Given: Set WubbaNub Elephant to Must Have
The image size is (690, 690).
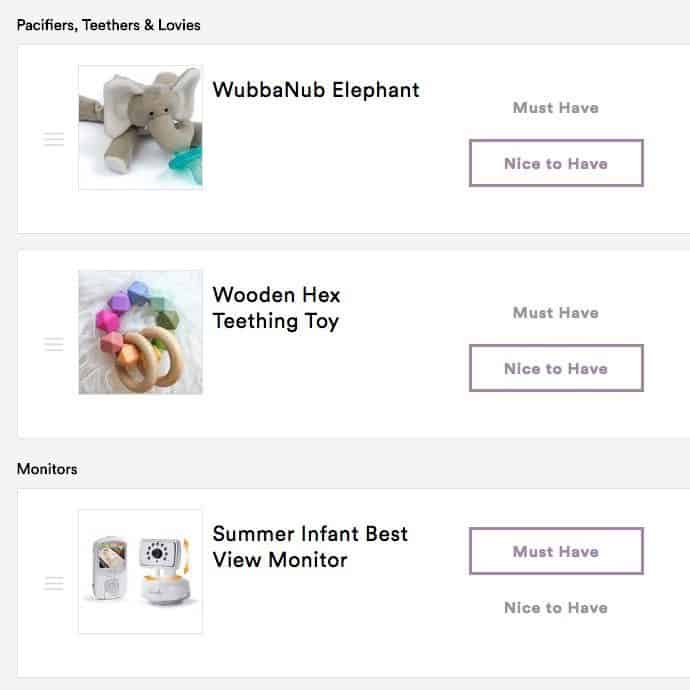Looking at the screenshot, I should coord(556,107).
